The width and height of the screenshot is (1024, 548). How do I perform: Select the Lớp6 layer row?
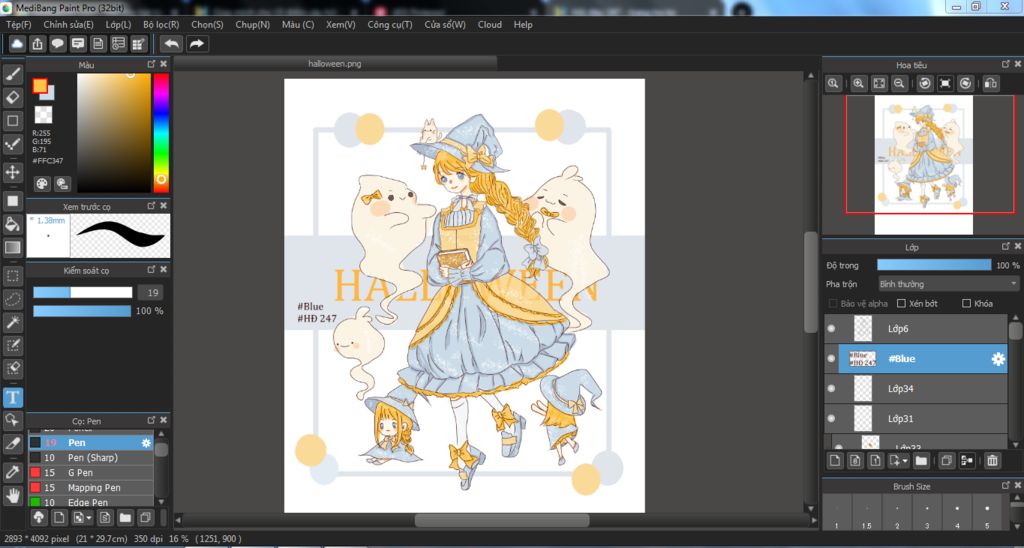tap(916, 329)
